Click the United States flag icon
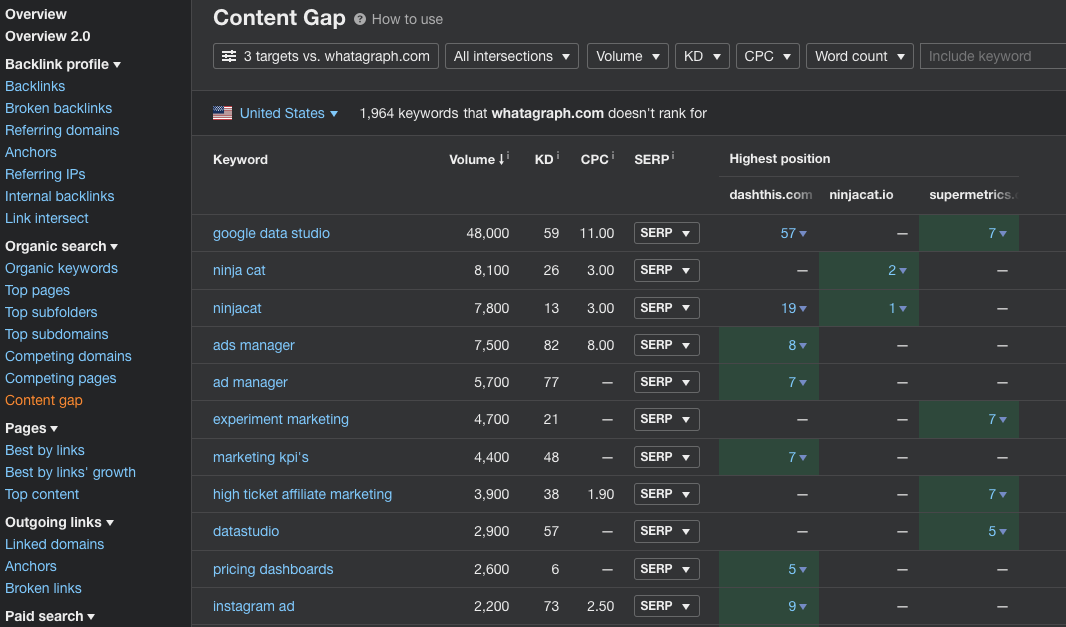The width and height of the screenshot is (1066, 627). [x=222, y=114]
